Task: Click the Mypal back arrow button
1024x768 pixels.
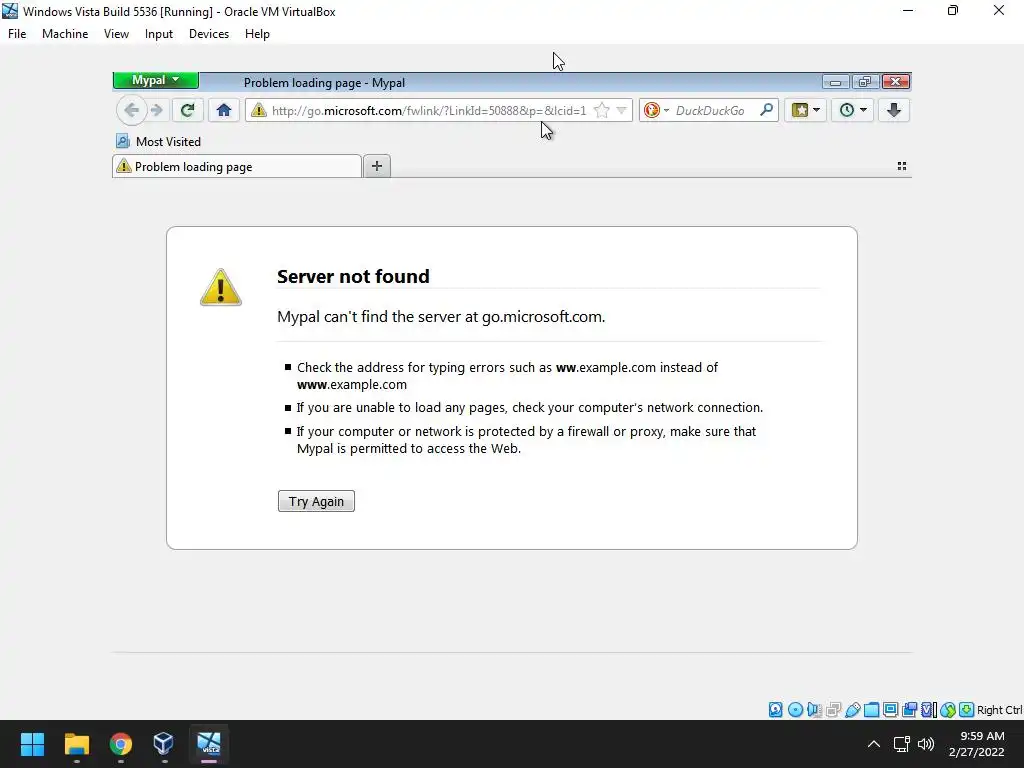Action: (131, 110)
